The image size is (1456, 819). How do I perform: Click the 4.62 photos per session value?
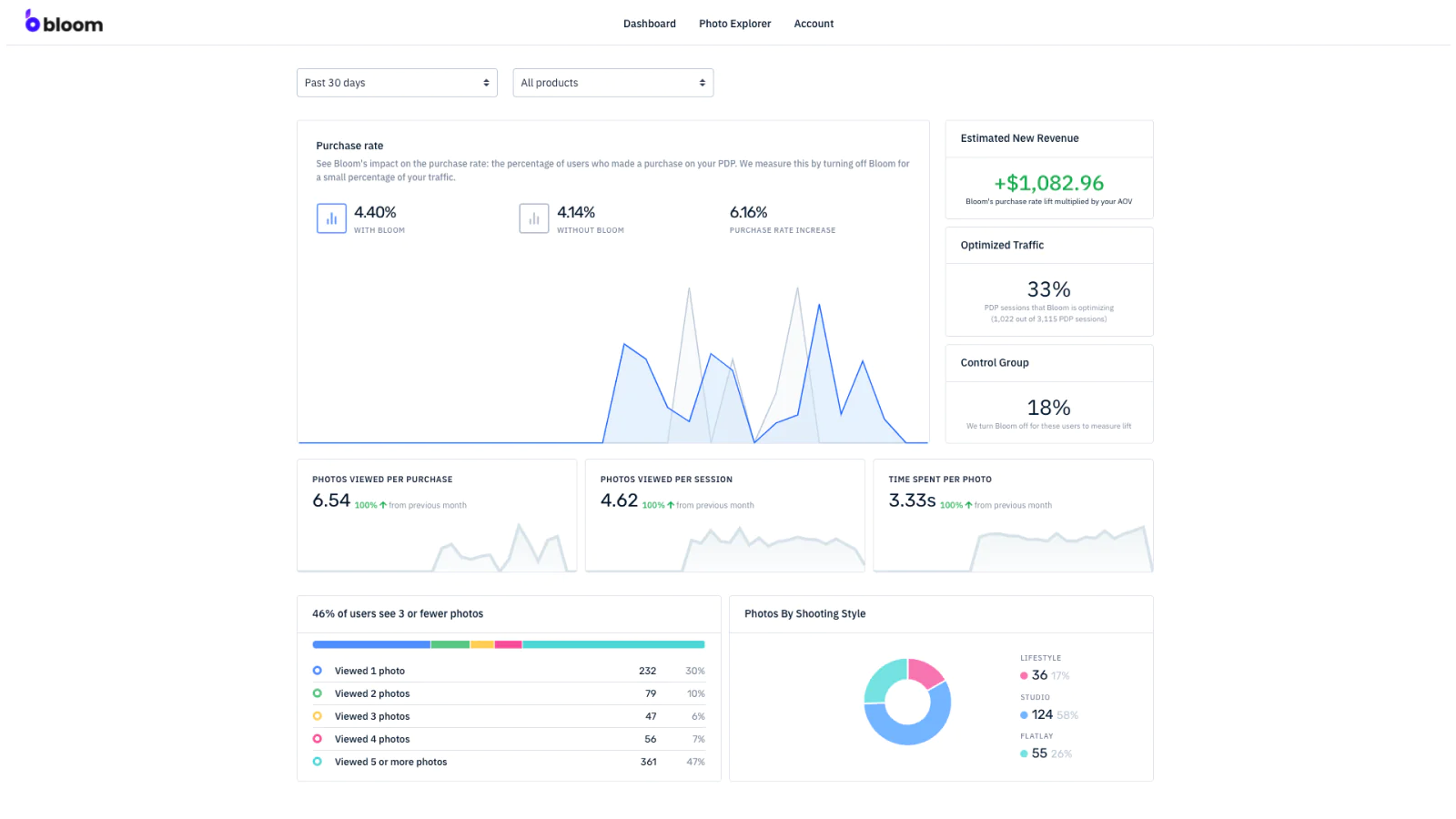click(619, 500)
